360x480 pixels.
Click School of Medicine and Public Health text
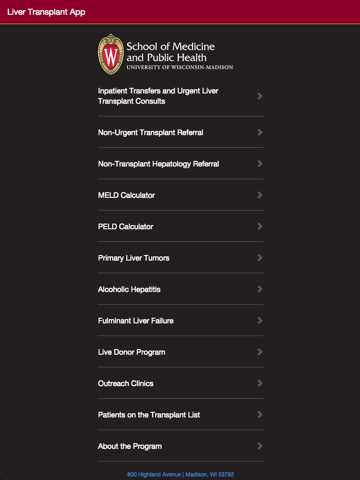(170, 52)
